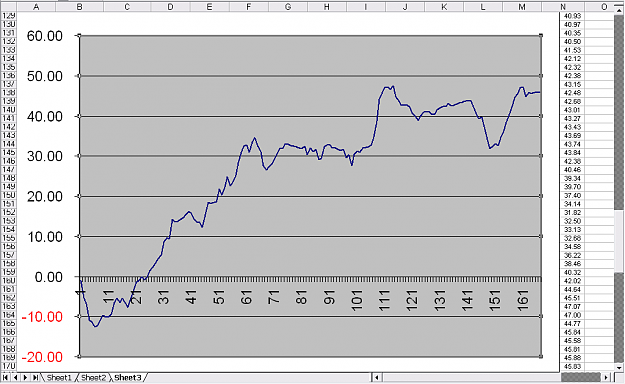Select row 150 header
Viewport: 625px width, 384px height.
click(x=8, y=195)
